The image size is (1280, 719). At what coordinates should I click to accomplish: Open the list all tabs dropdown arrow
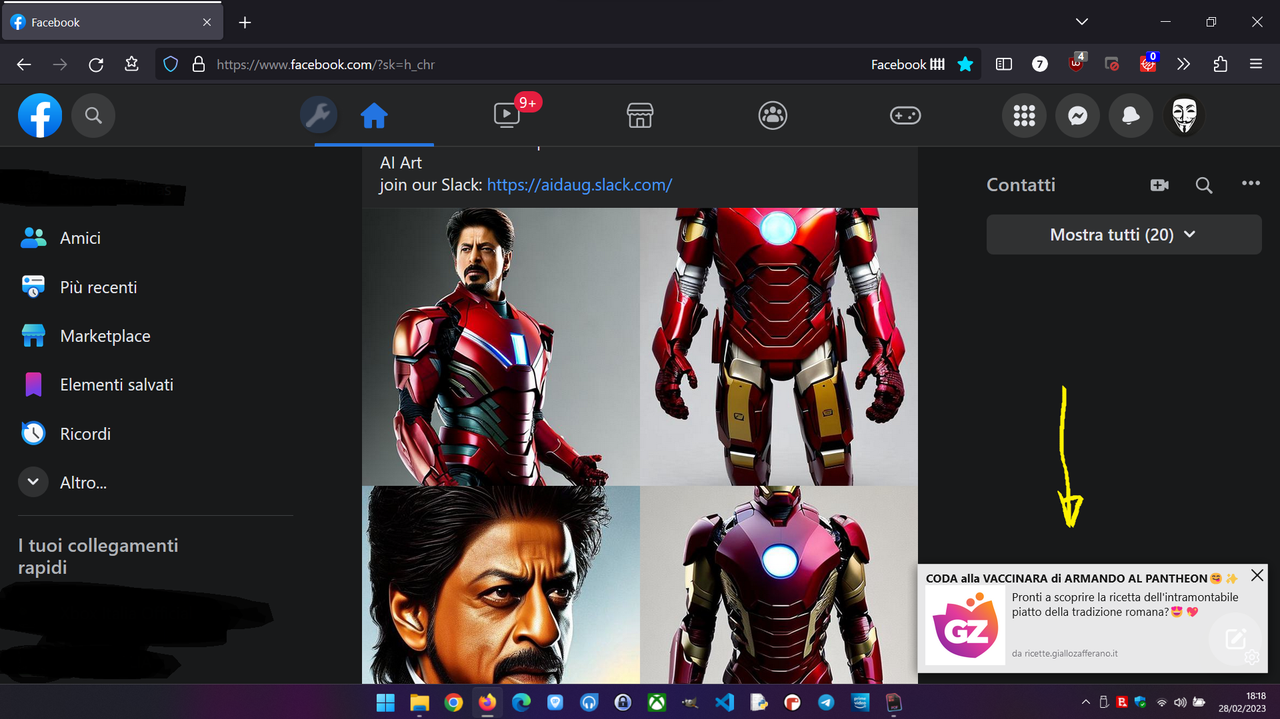pos(1081,22)
